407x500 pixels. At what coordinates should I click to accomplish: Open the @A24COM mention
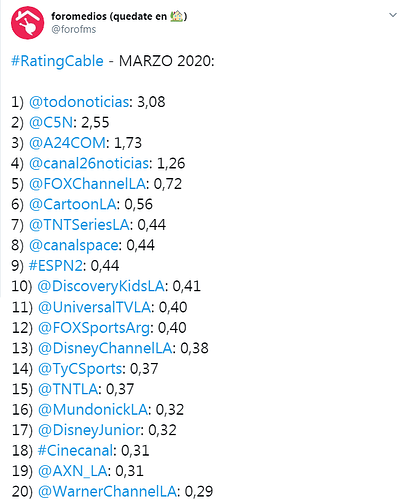(67, 143)
